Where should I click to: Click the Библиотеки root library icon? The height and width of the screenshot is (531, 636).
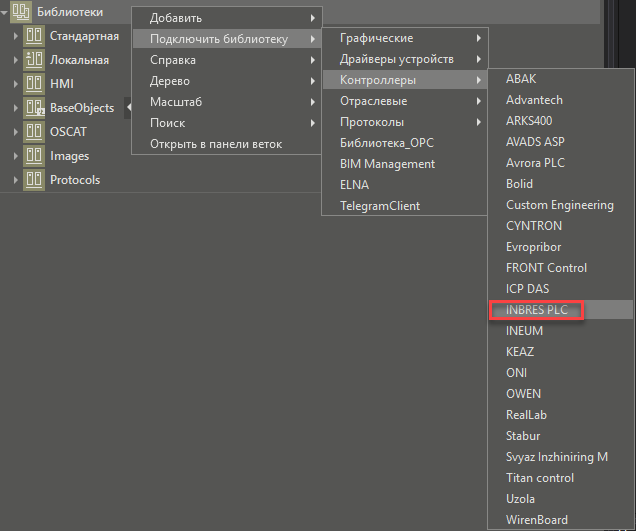21,12
